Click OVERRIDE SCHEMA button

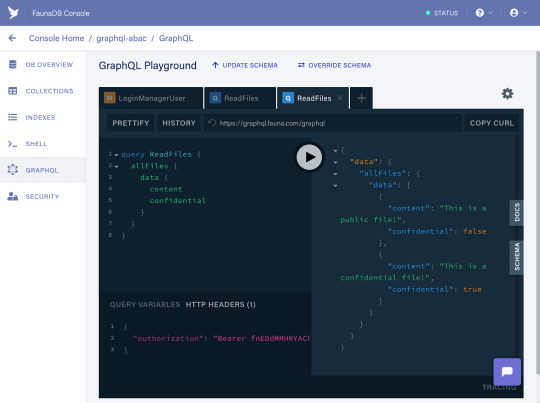coord(334,65)
